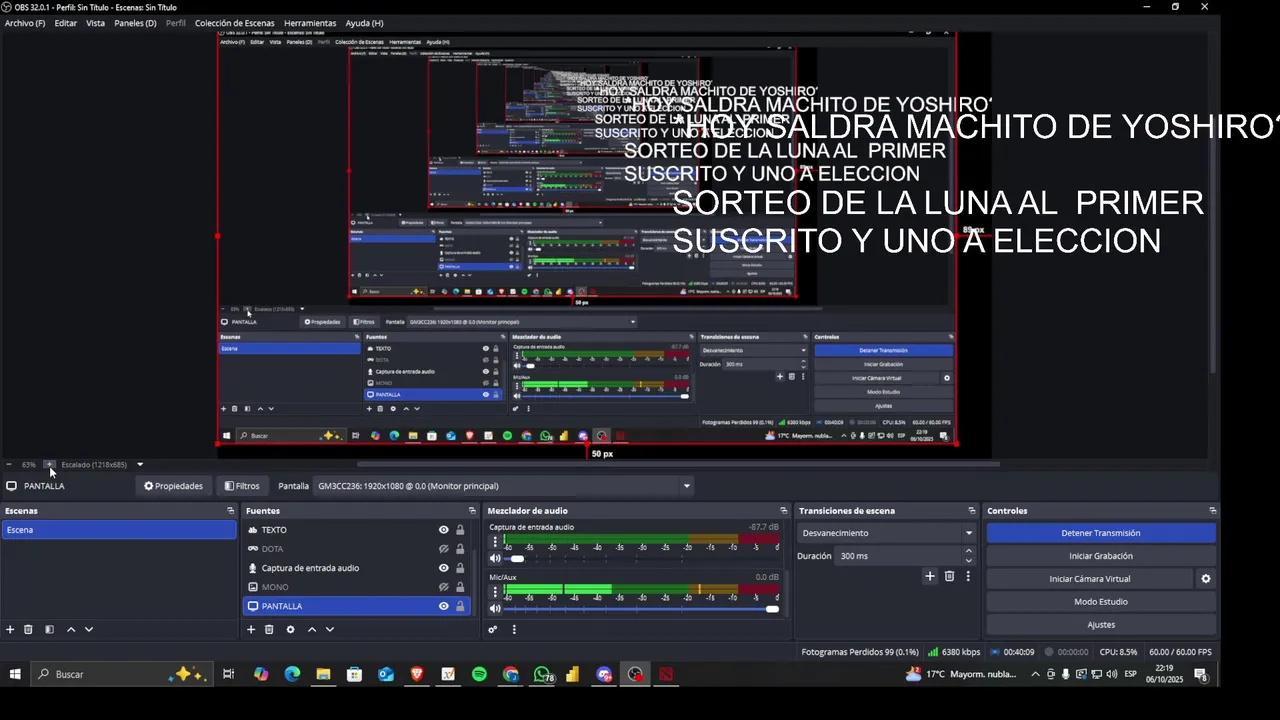Mute the Mic/Aux channel speaker
Screen dimensions: 1280x720
pyautogui.click(x=495, y=609)
